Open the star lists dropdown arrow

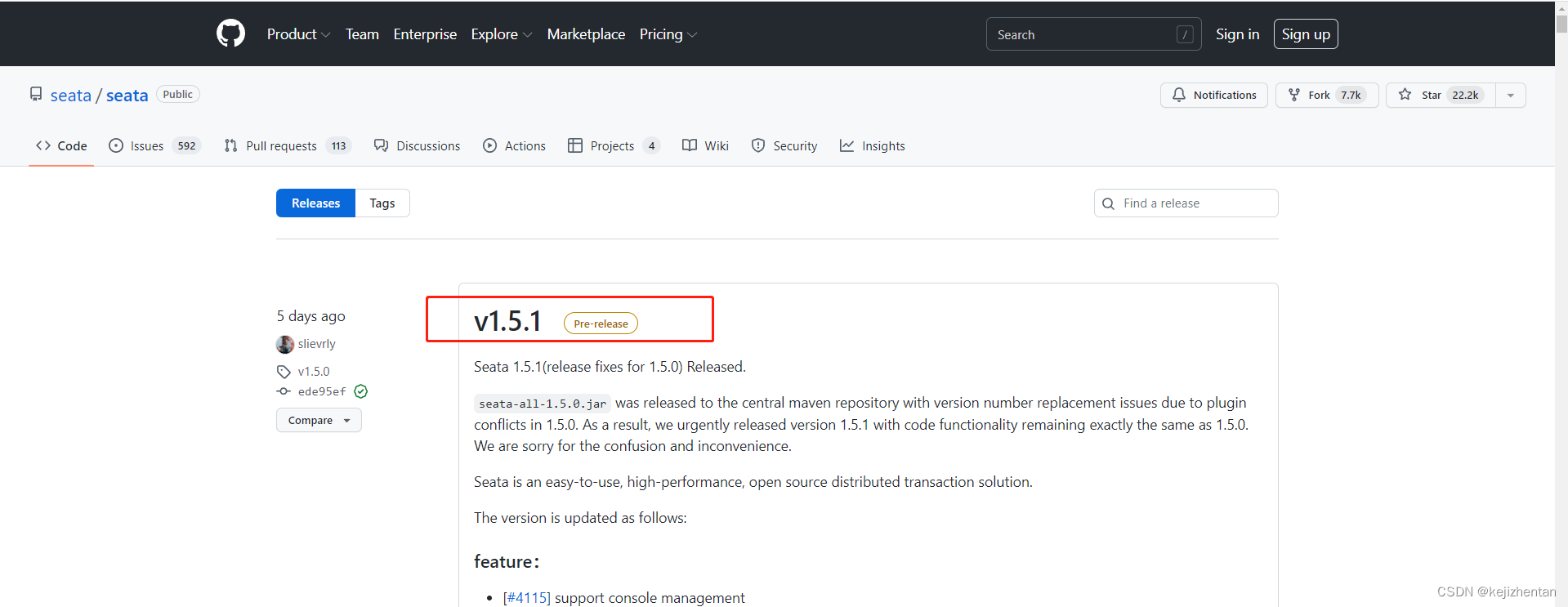point(1511,95)
